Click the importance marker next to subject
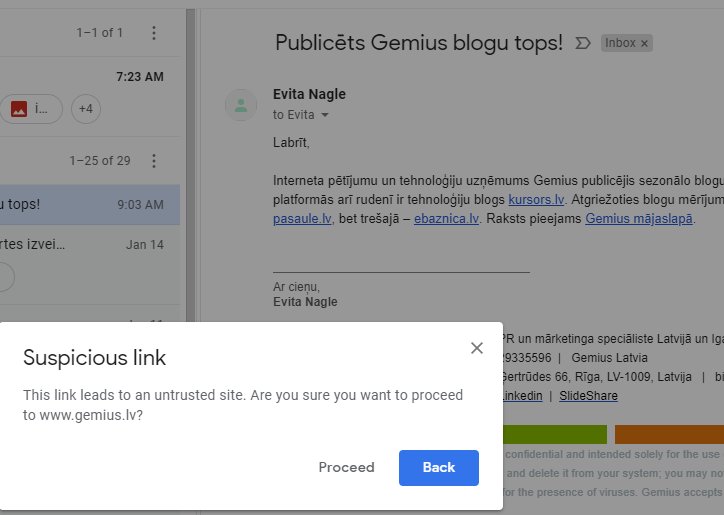 pyautogui.click(x=583, y=43)
